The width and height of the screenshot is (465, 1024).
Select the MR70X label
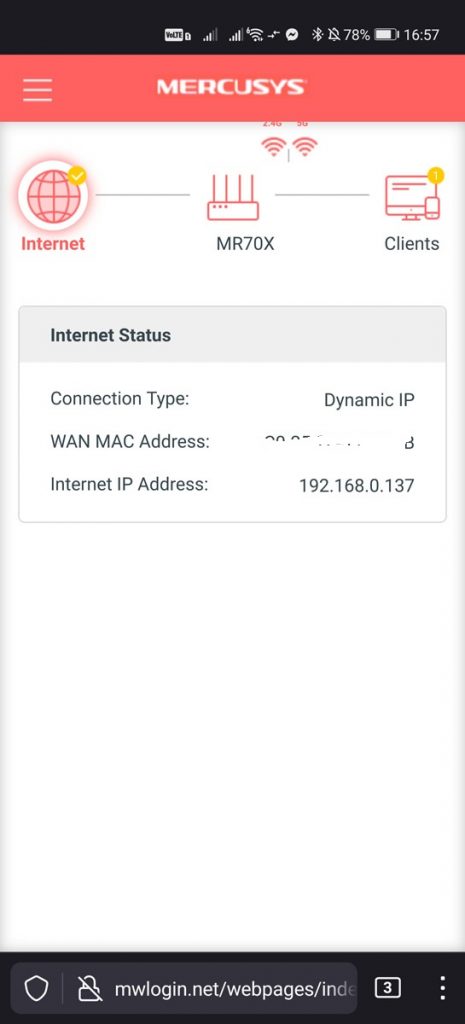click(x=246, y=244)
